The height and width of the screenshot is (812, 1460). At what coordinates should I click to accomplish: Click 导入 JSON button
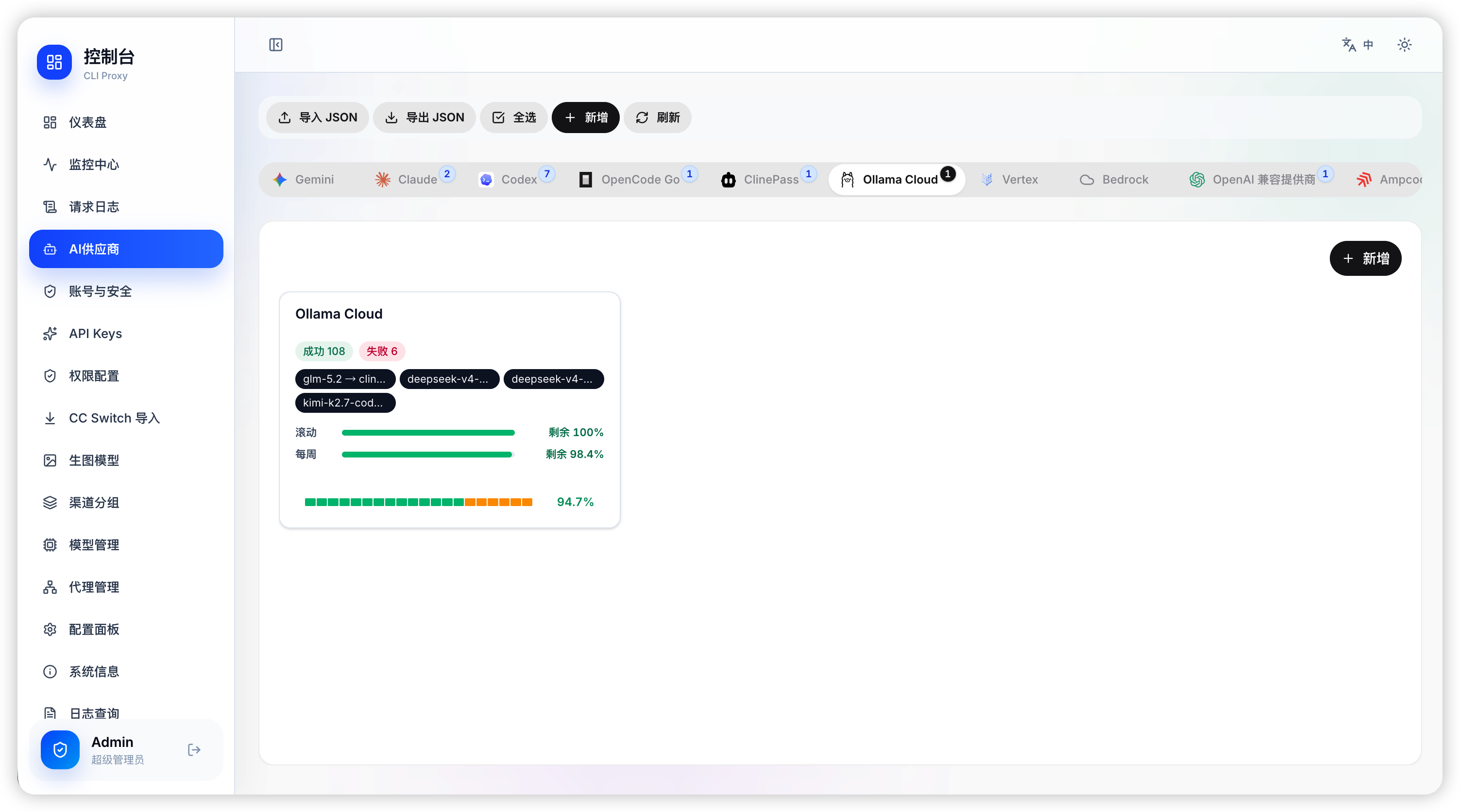point(317,118)
